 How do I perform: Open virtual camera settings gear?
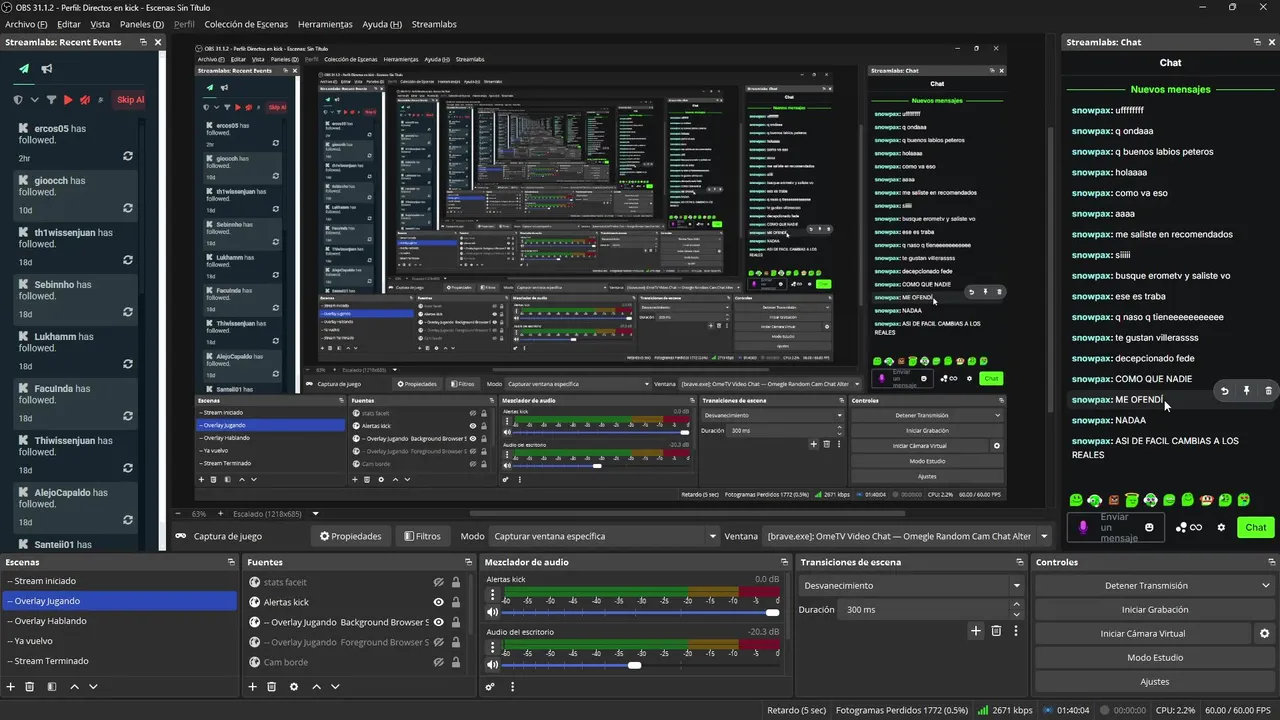point(1264,633)
